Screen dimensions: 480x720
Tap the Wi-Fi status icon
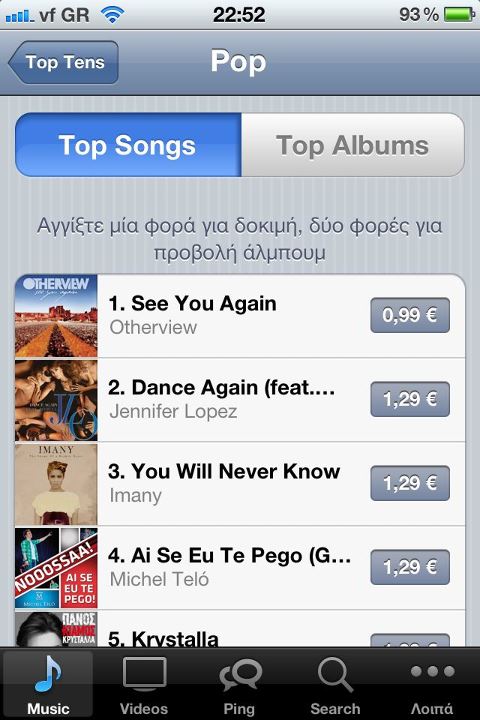pyautogui.click(x=112, y=15)
